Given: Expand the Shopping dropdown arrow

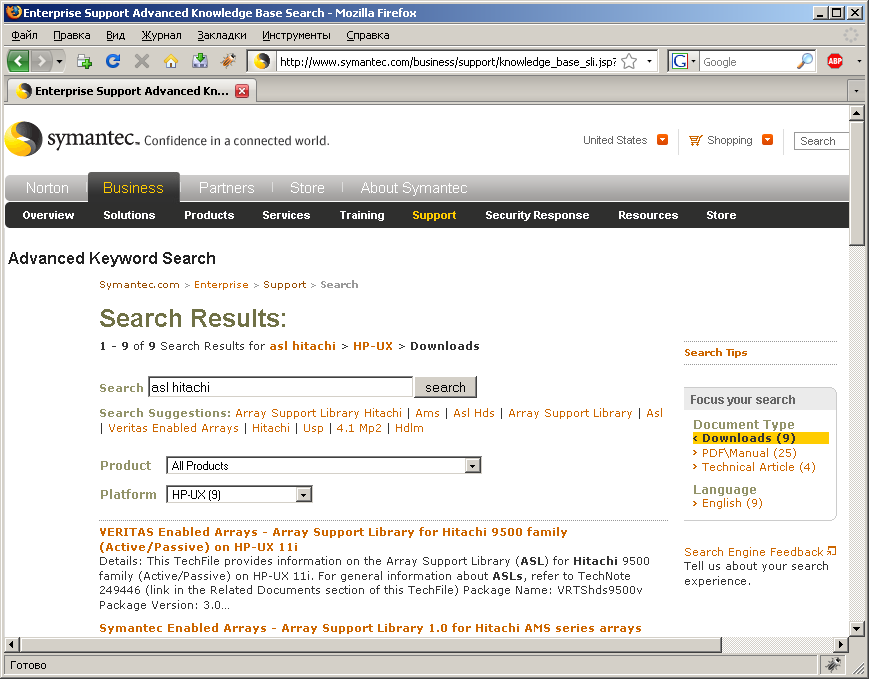Looking at the screenshot, I should click(x=768, y=140).
